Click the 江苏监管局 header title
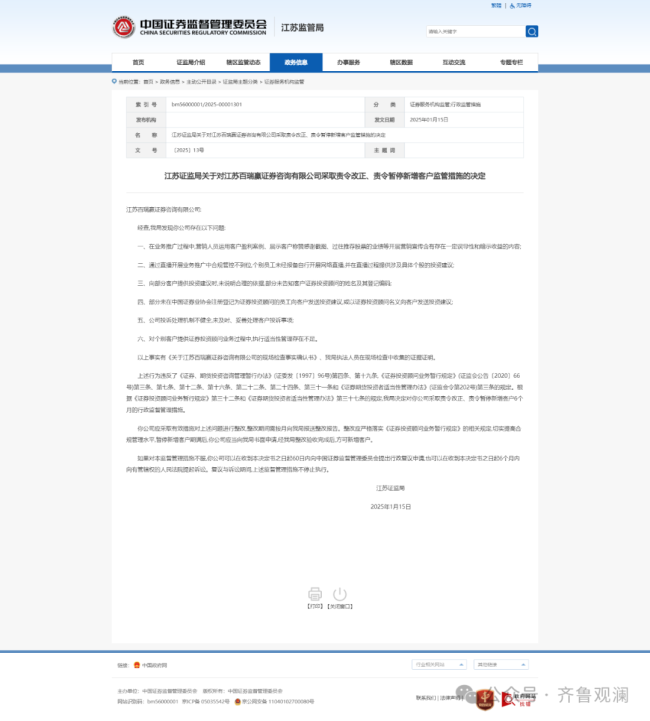This screenshot has width=650, height=721. pos(302,28)
